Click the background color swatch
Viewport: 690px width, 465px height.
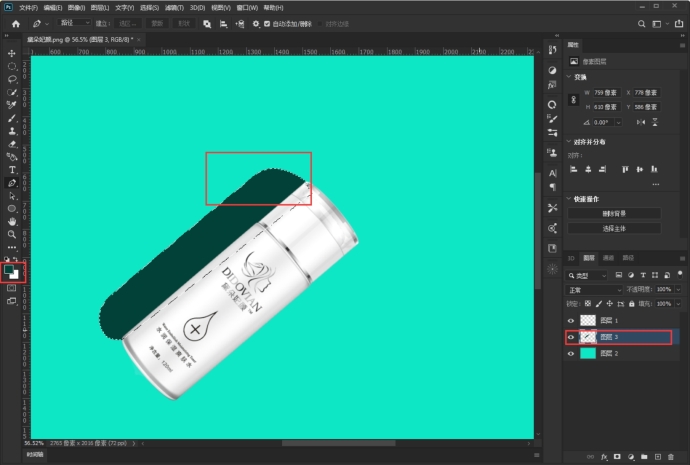click(x=15, y=275)
